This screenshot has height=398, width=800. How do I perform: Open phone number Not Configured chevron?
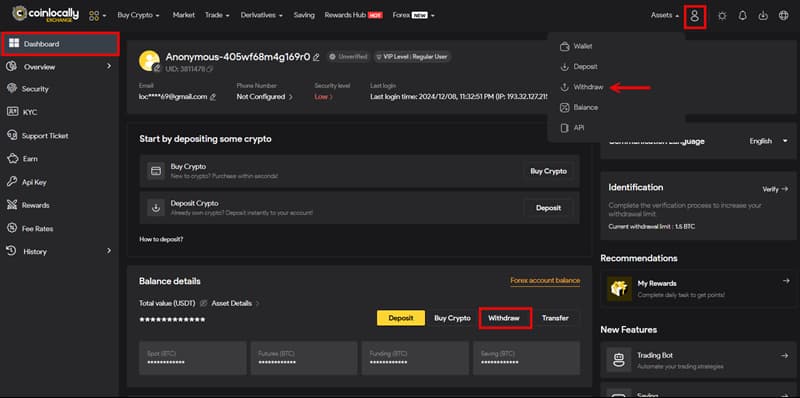(x=291, y=97)
